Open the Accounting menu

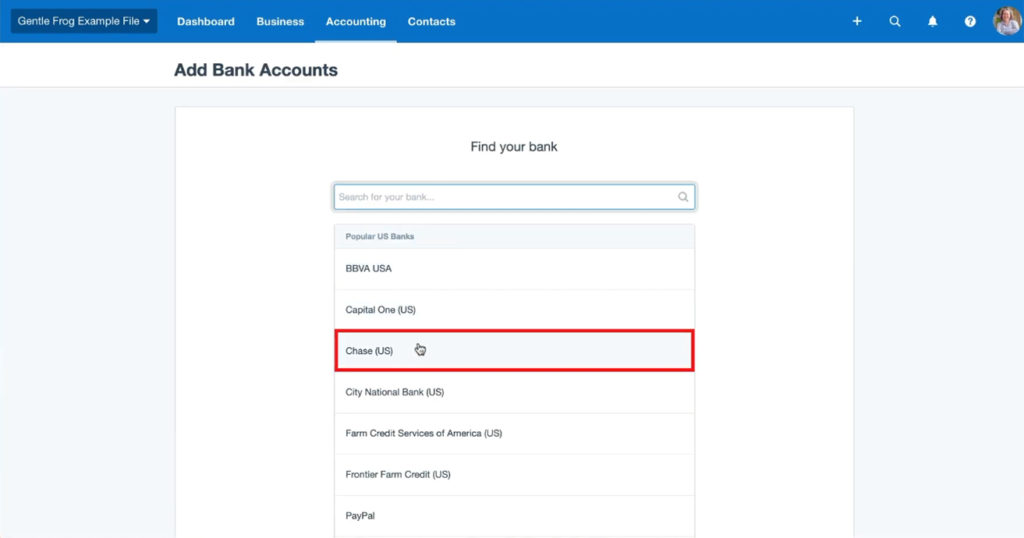tap(356, 22)
